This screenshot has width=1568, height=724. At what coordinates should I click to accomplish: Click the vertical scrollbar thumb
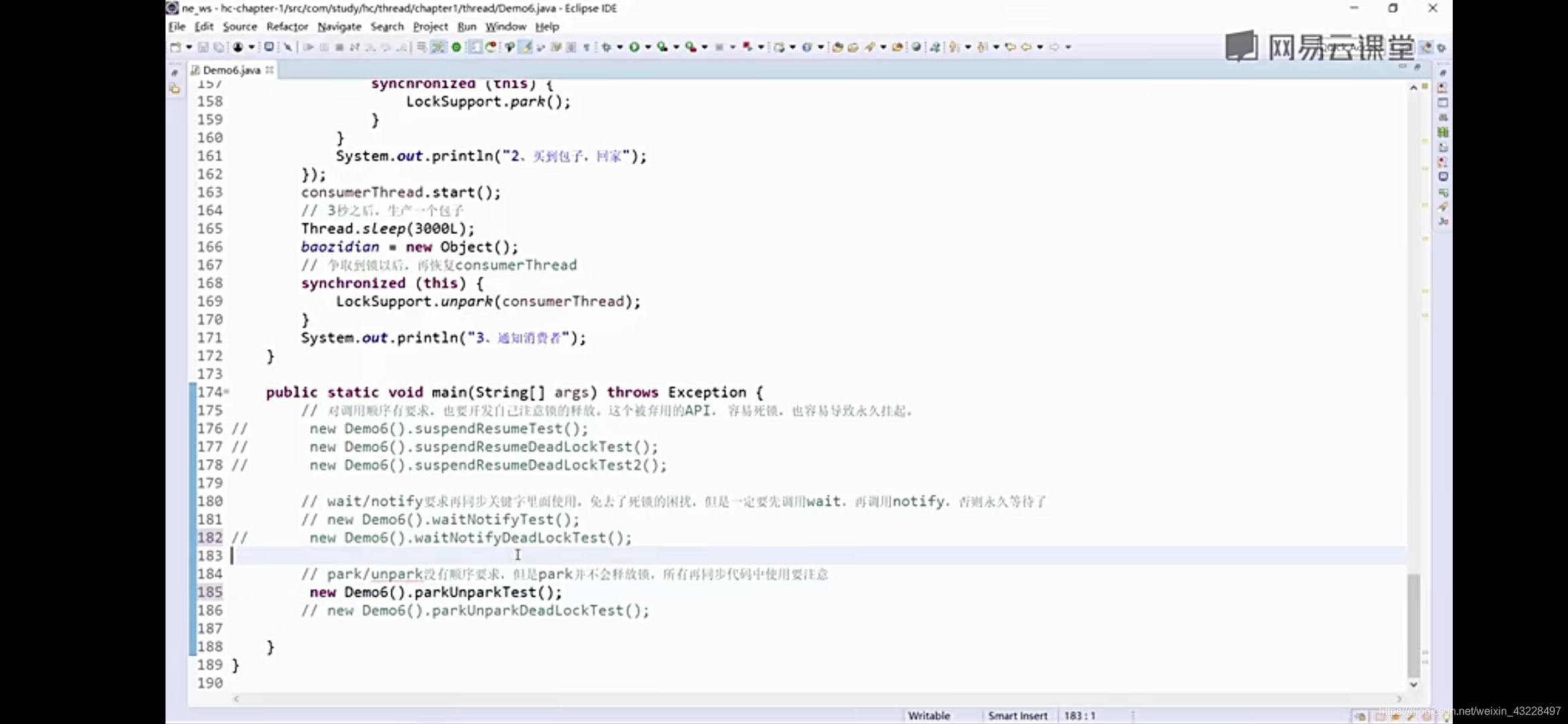pyautogui.click(x=1413, y=625)
